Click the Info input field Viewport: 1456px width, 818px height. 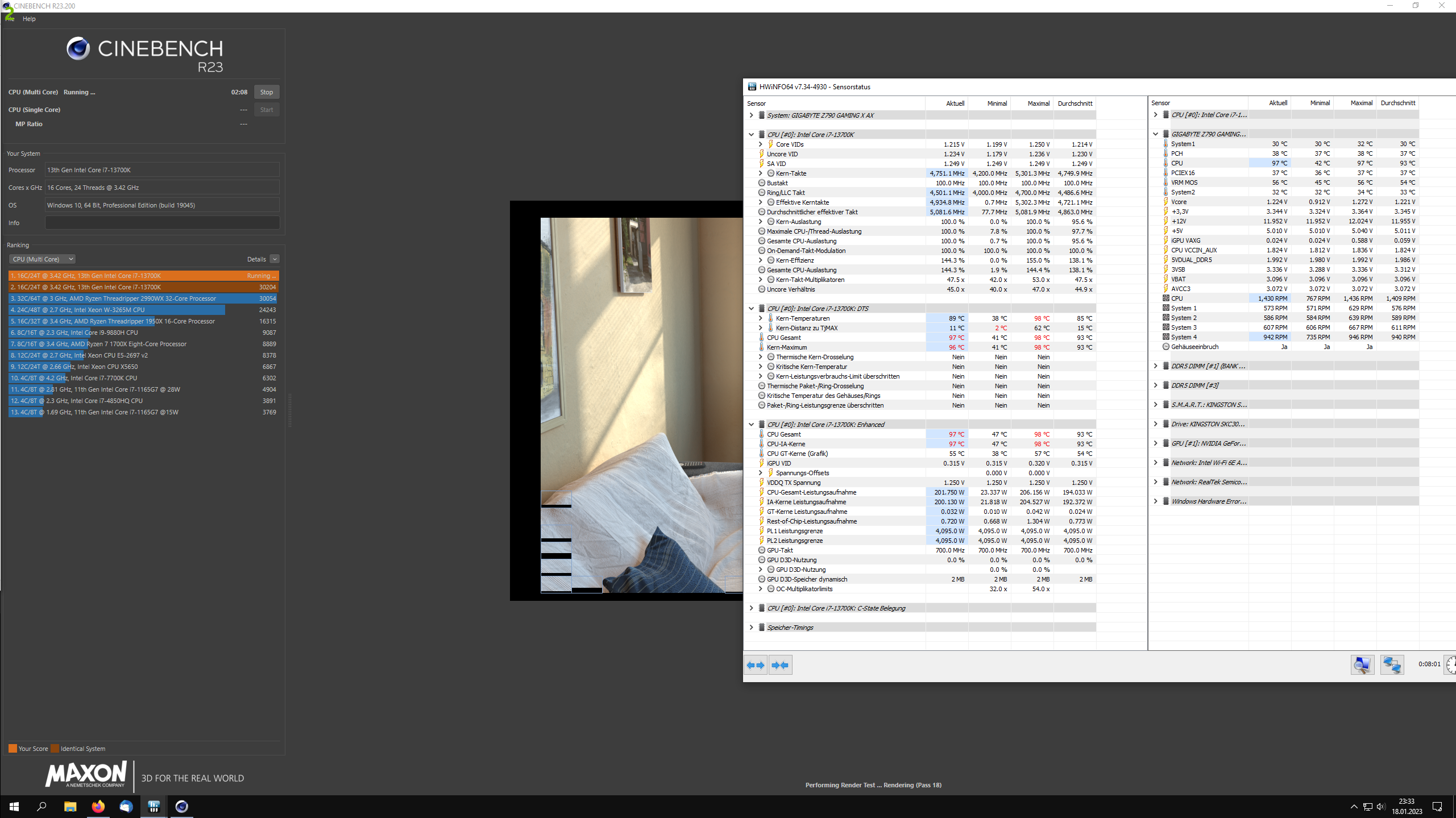(162, 223)
